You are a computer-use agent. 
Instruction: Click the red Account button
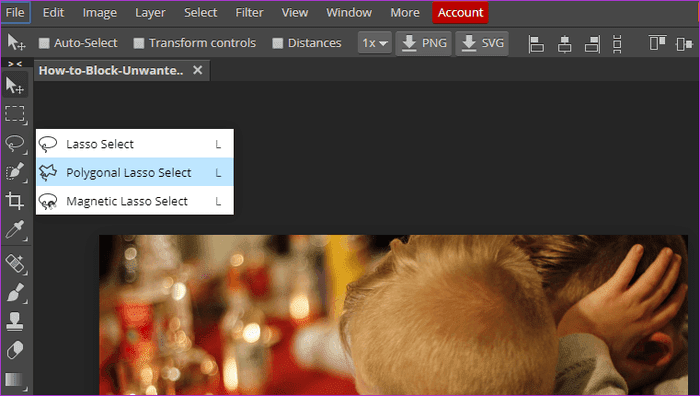coord(460,13)
